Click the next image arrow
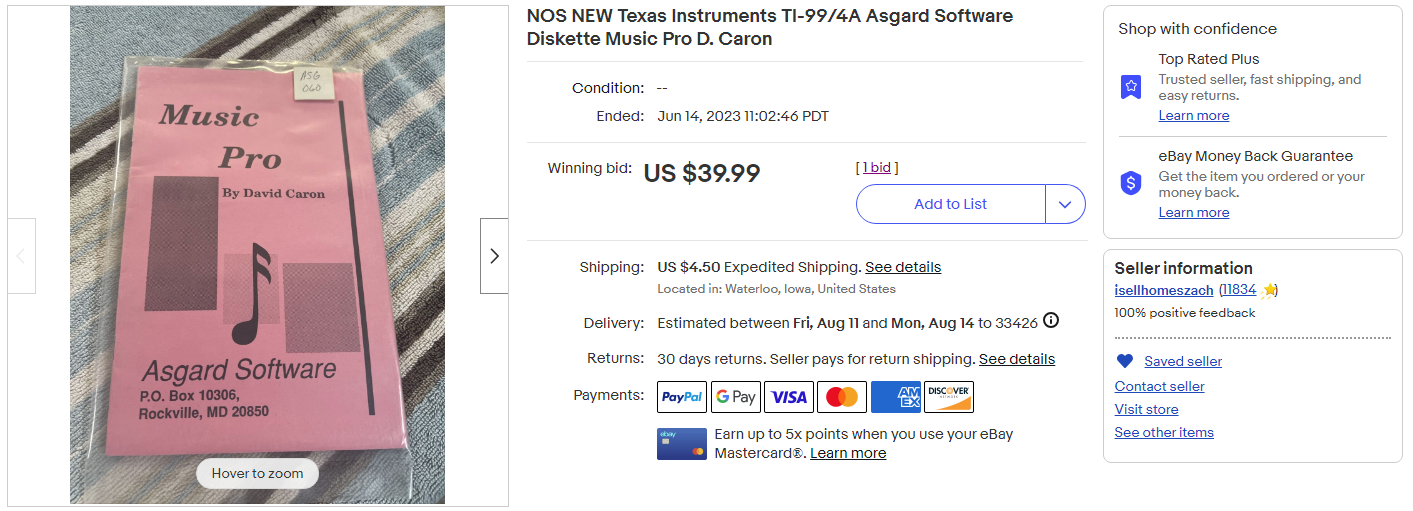The width and height of the screenshot is (1413, 511). 494,256
